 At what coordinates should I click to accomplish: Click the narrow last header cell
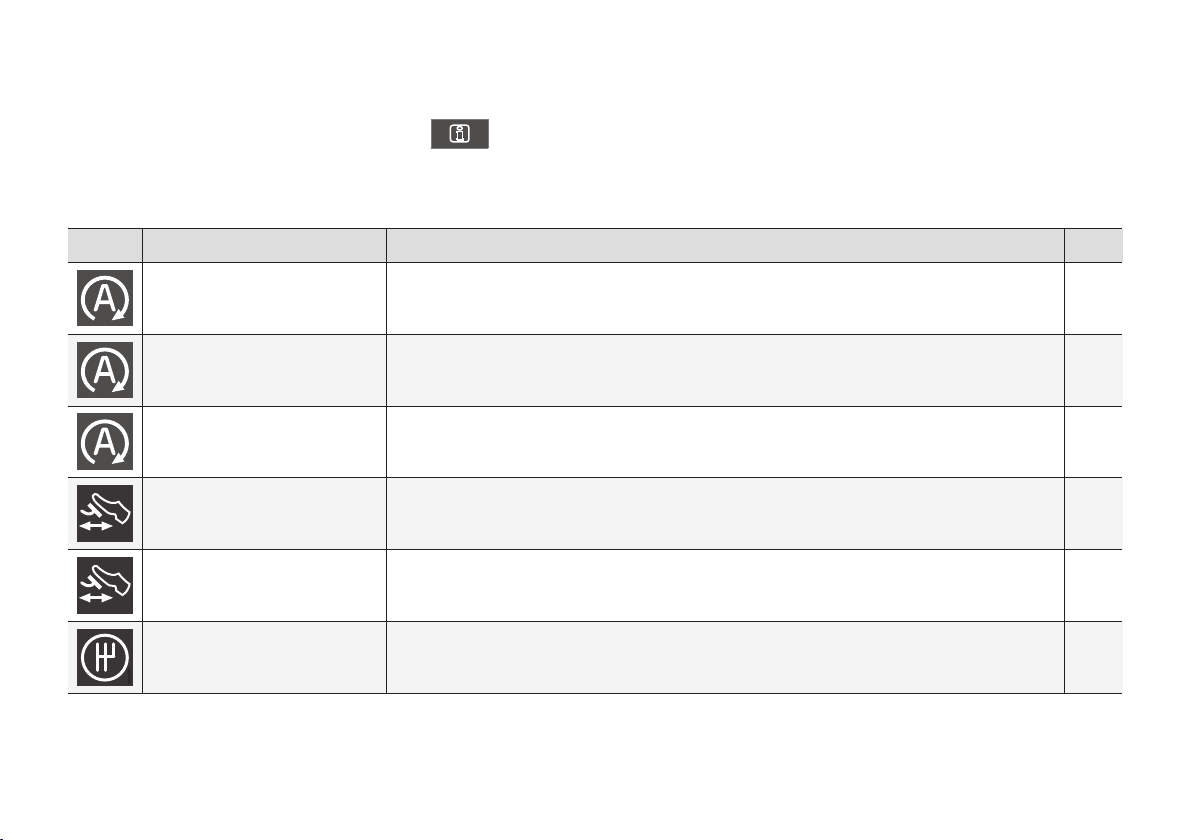1093,246
